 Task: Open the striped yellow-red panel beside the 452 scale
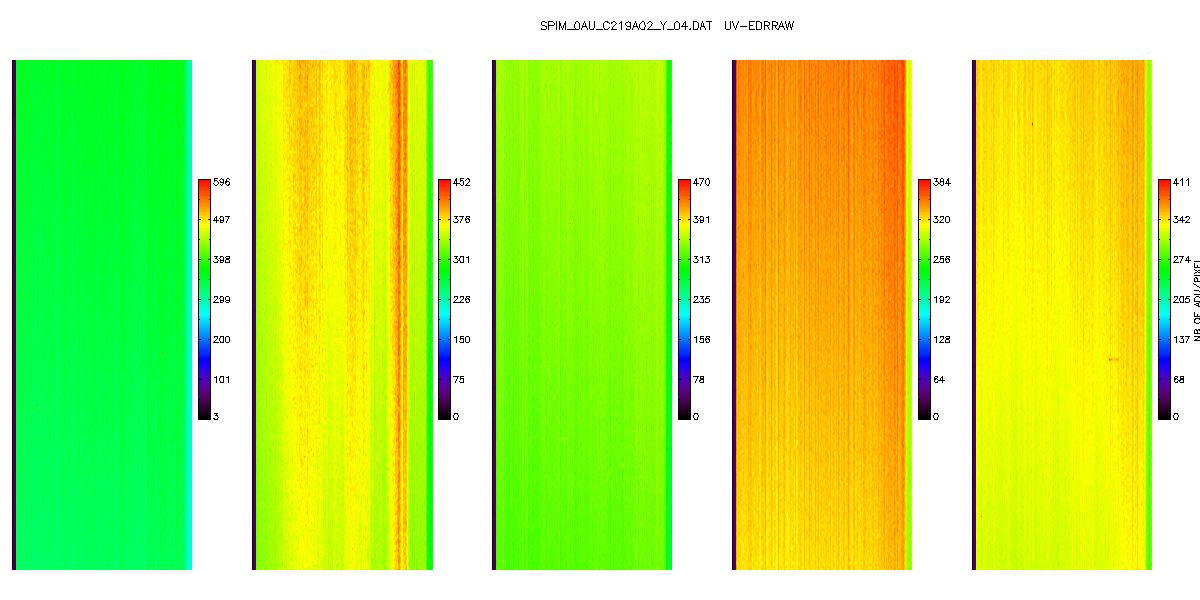tap(342, 315)
